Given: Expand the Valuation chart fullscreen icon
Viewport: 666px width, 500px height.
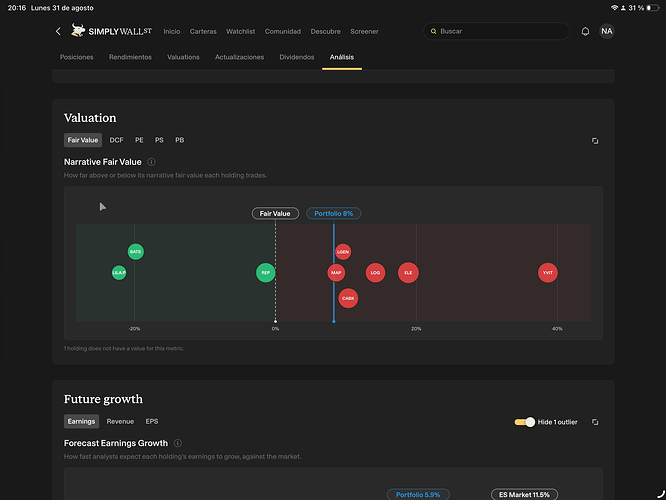Looking at the screenshot, I should 595,141.
